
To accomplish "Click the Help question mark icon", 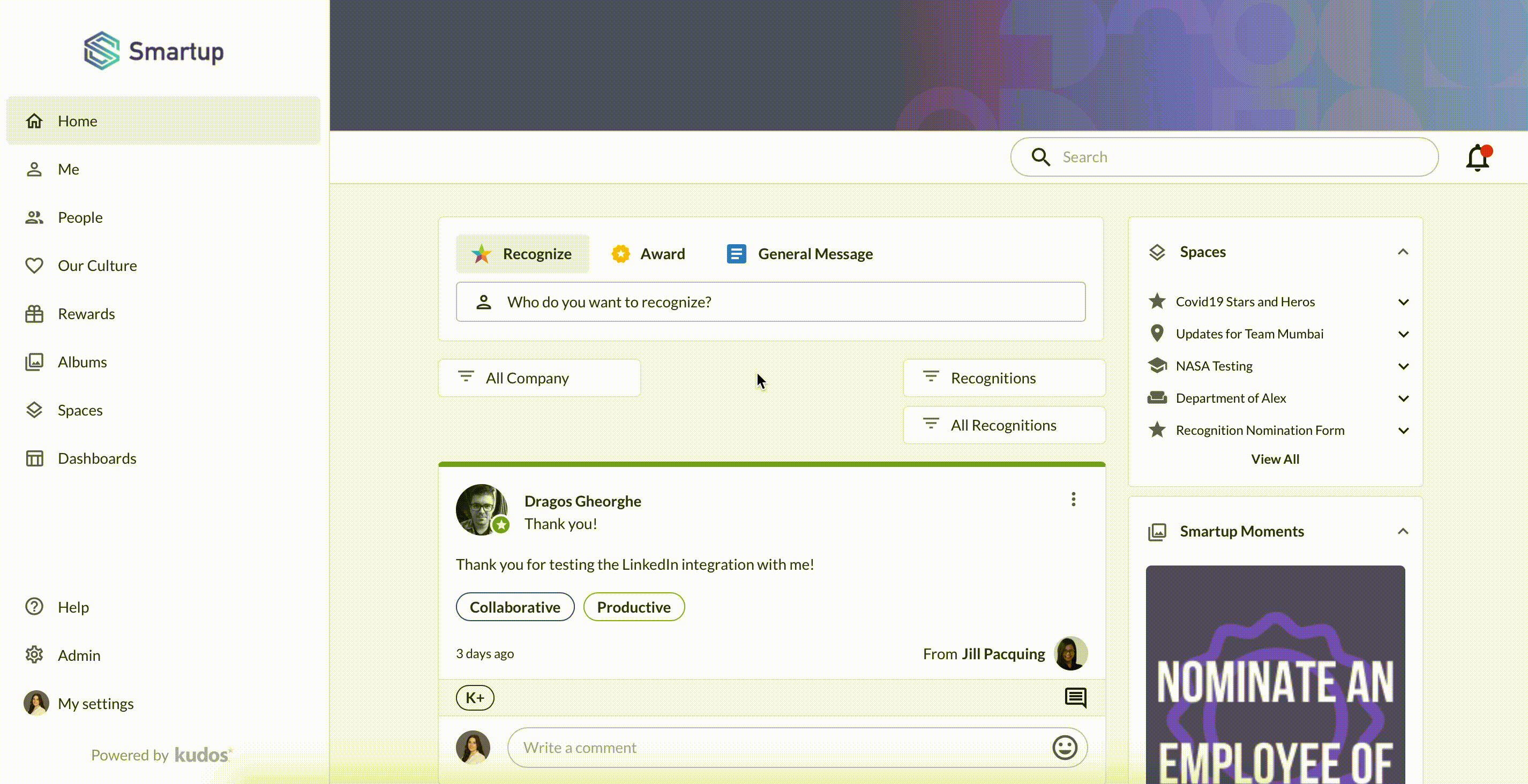I will click(x=34, y=607).
